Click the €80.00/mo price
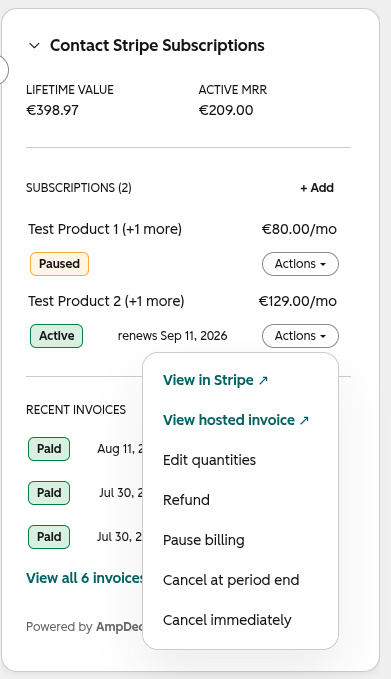This screenshot has width=391, height=679. pyautogui.click(x=299, y=229)
